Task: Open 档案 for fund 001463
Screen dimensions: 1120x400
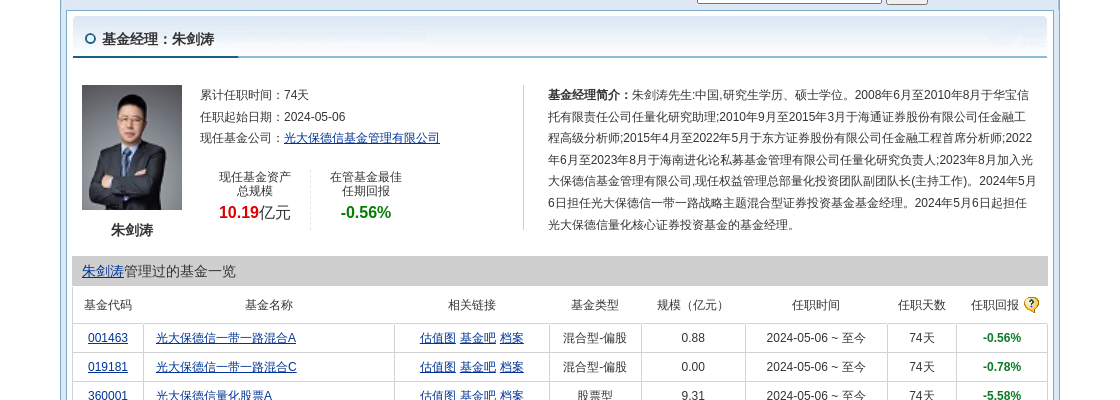Action: tap(512, 338)
